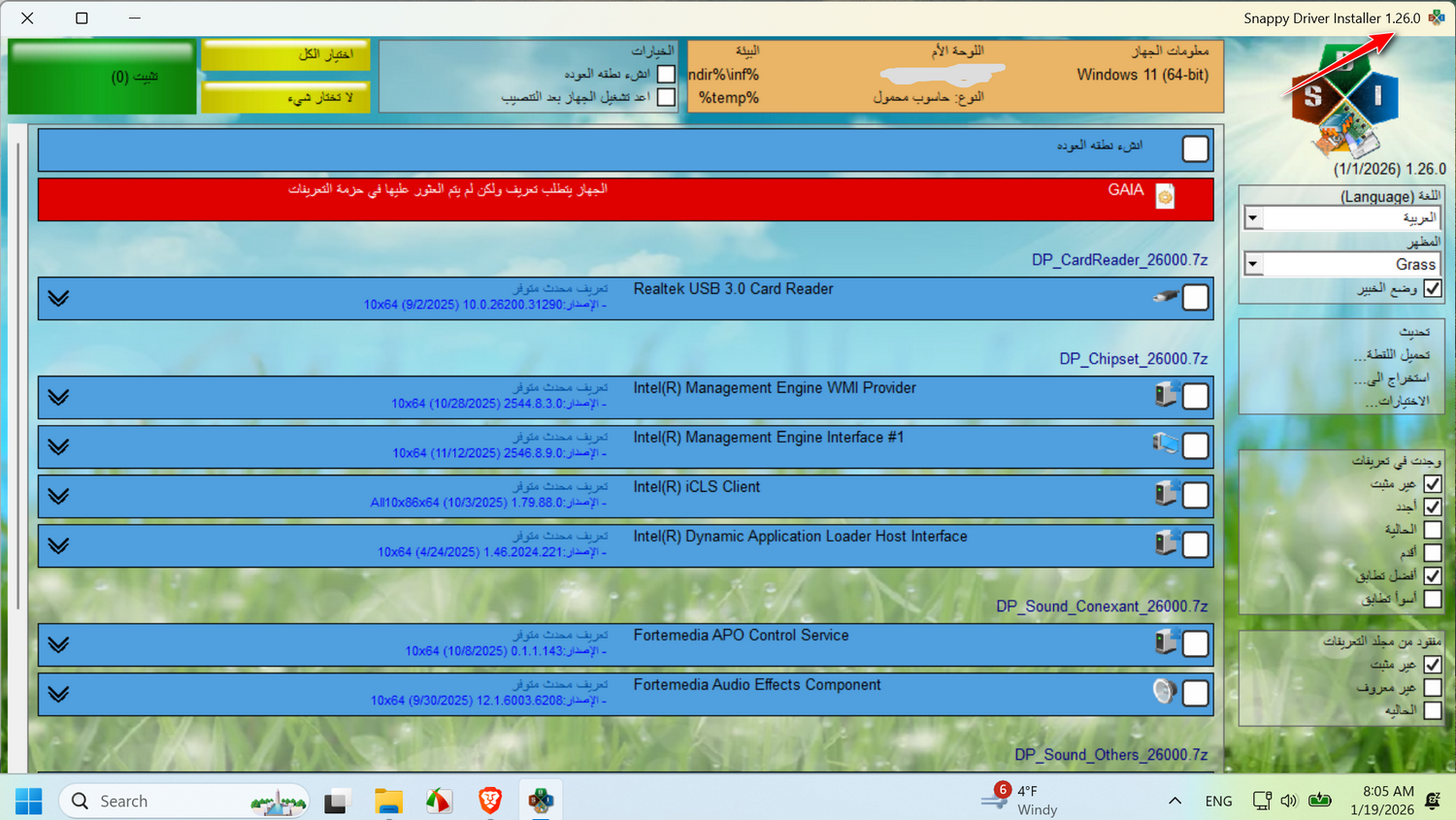
Task: Click the SDI cube logo
Action: click(1343, 103)
